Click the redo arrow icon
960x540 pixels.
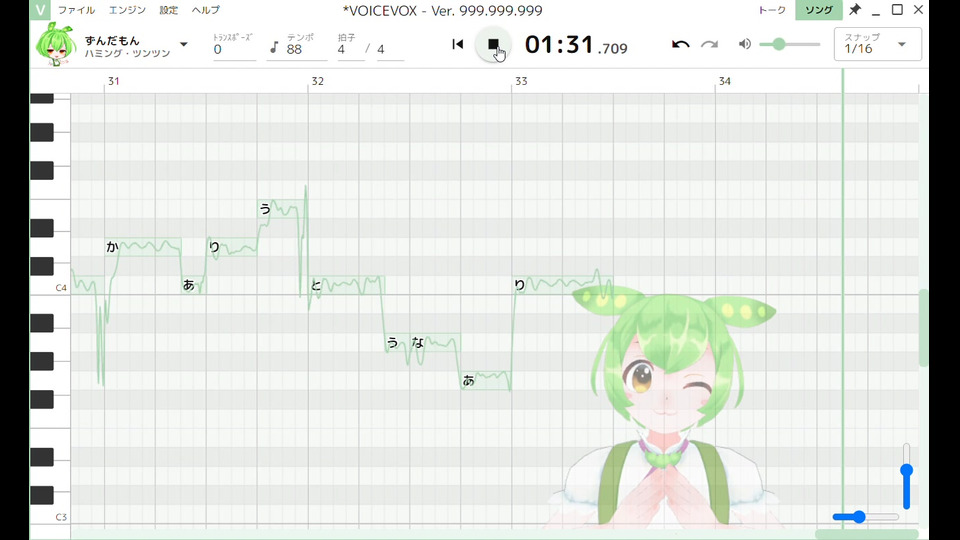tap(709, 44)
